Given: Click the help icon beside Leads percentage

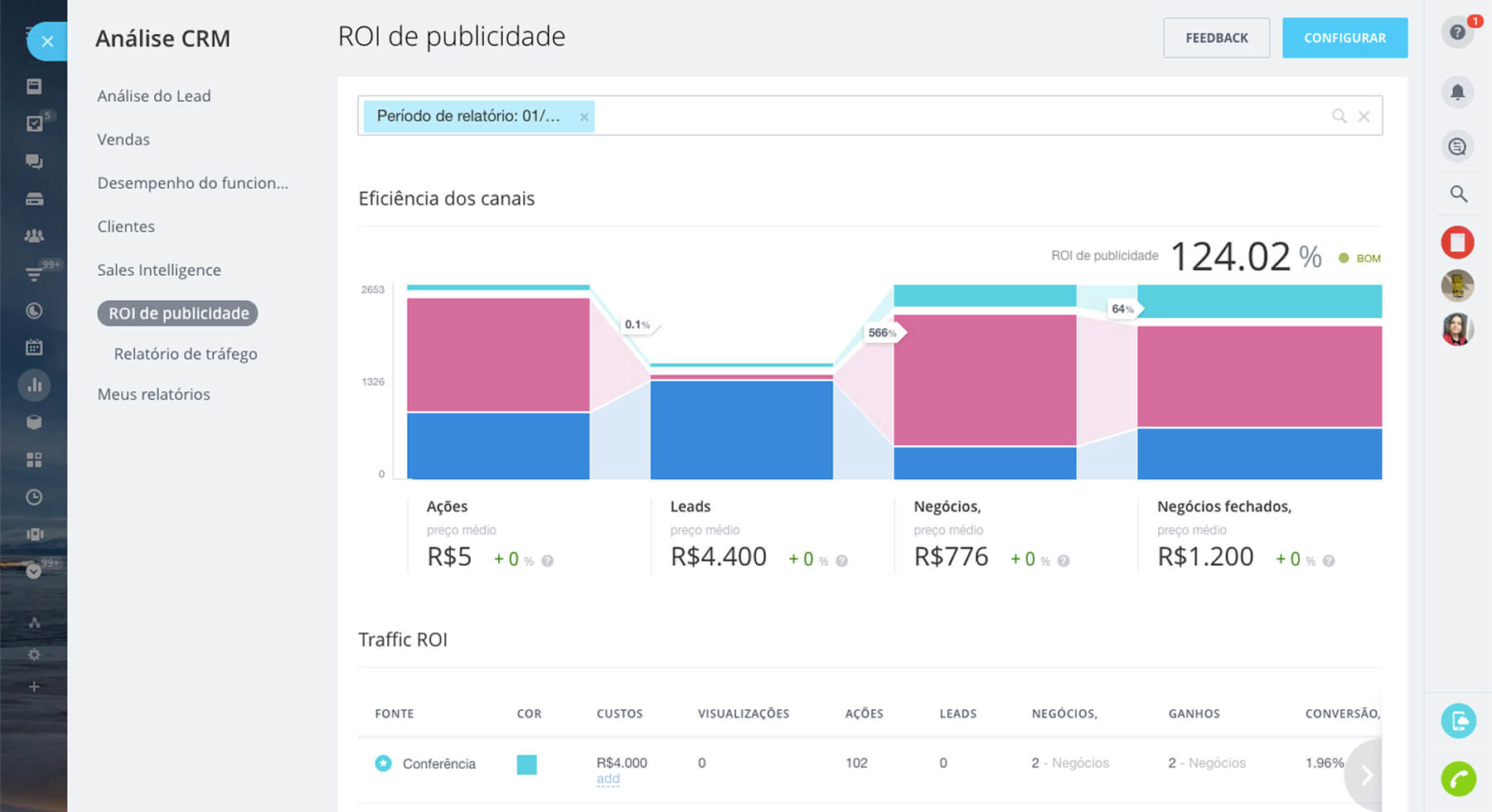Looking at the screenshot, I should point(841,561).
